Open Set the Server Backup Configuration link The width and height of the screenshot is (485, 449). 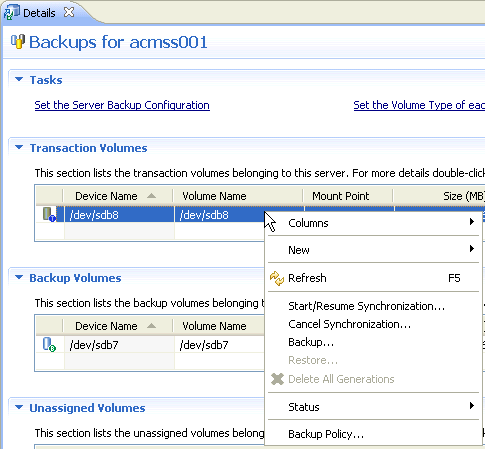tap(122, 105)
